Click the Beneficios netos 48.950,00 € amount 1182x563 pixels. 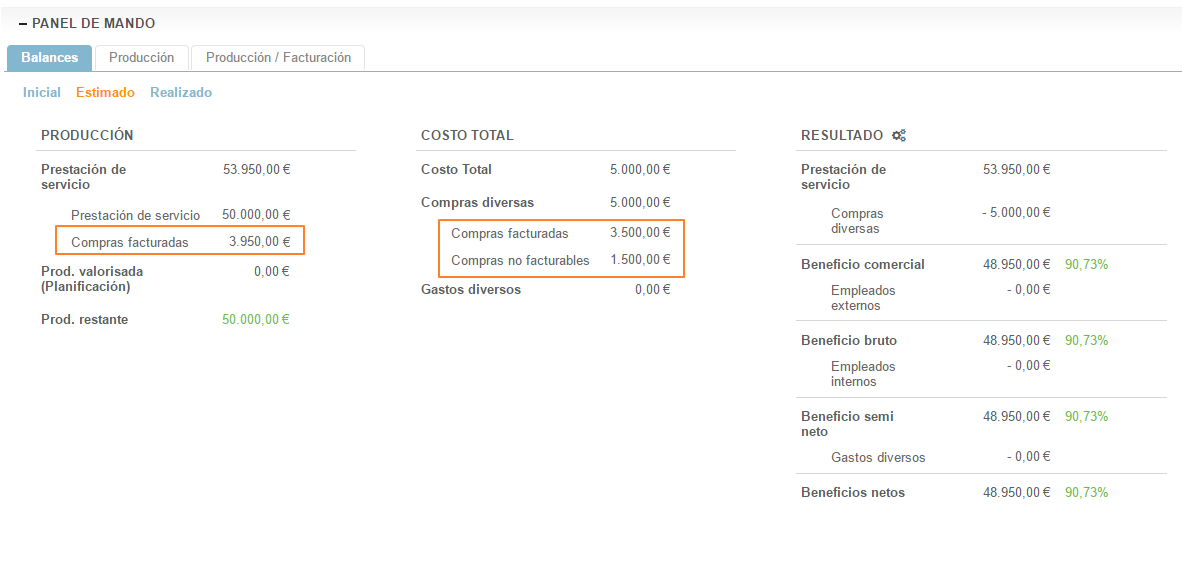pyautogui.click(x=1016, y=493)
